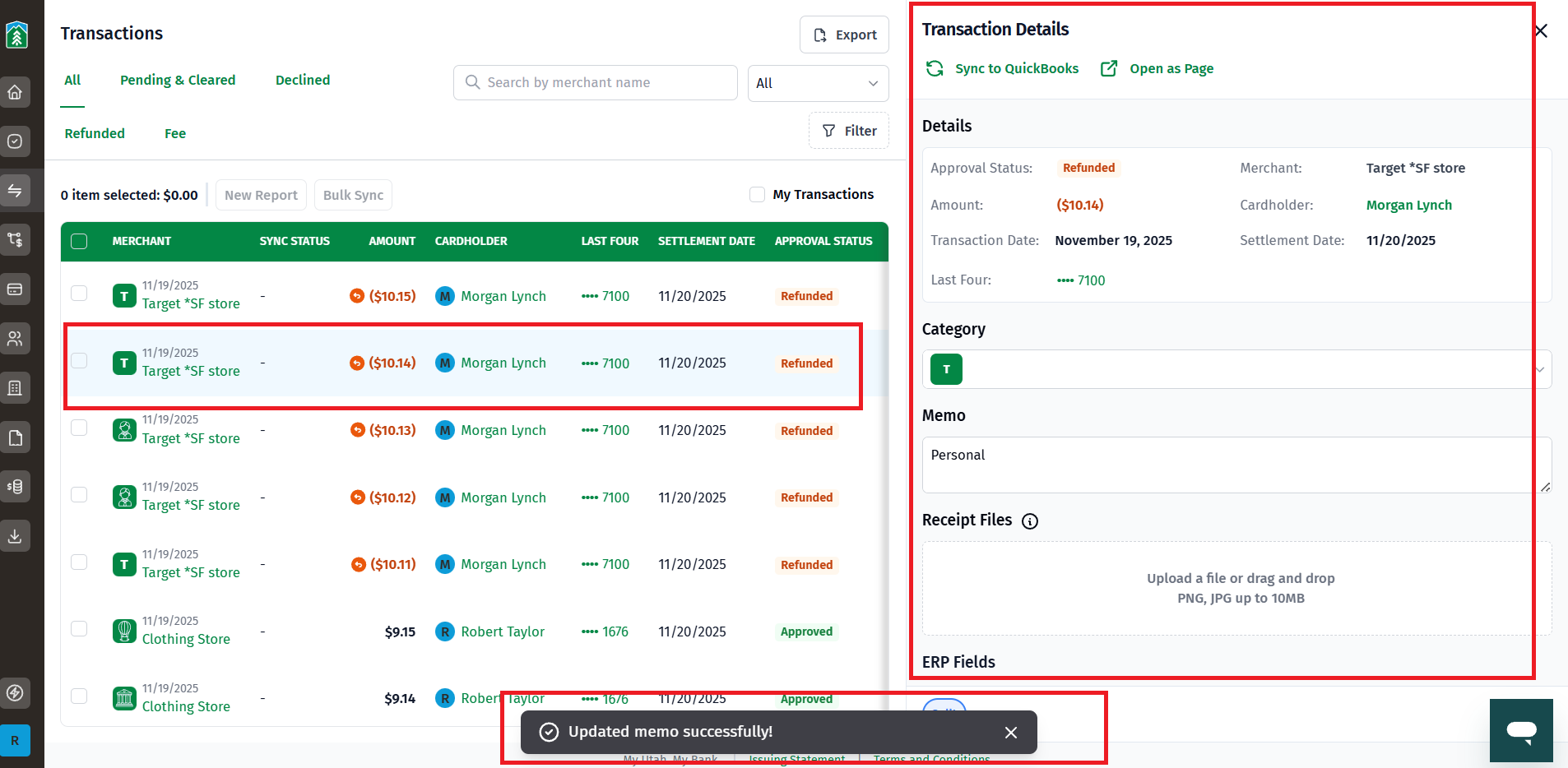Image resolution: width=1568 pixels, height=768 pixels.
Task: Click the Memo text area
Action: (x=1236, y=465)
